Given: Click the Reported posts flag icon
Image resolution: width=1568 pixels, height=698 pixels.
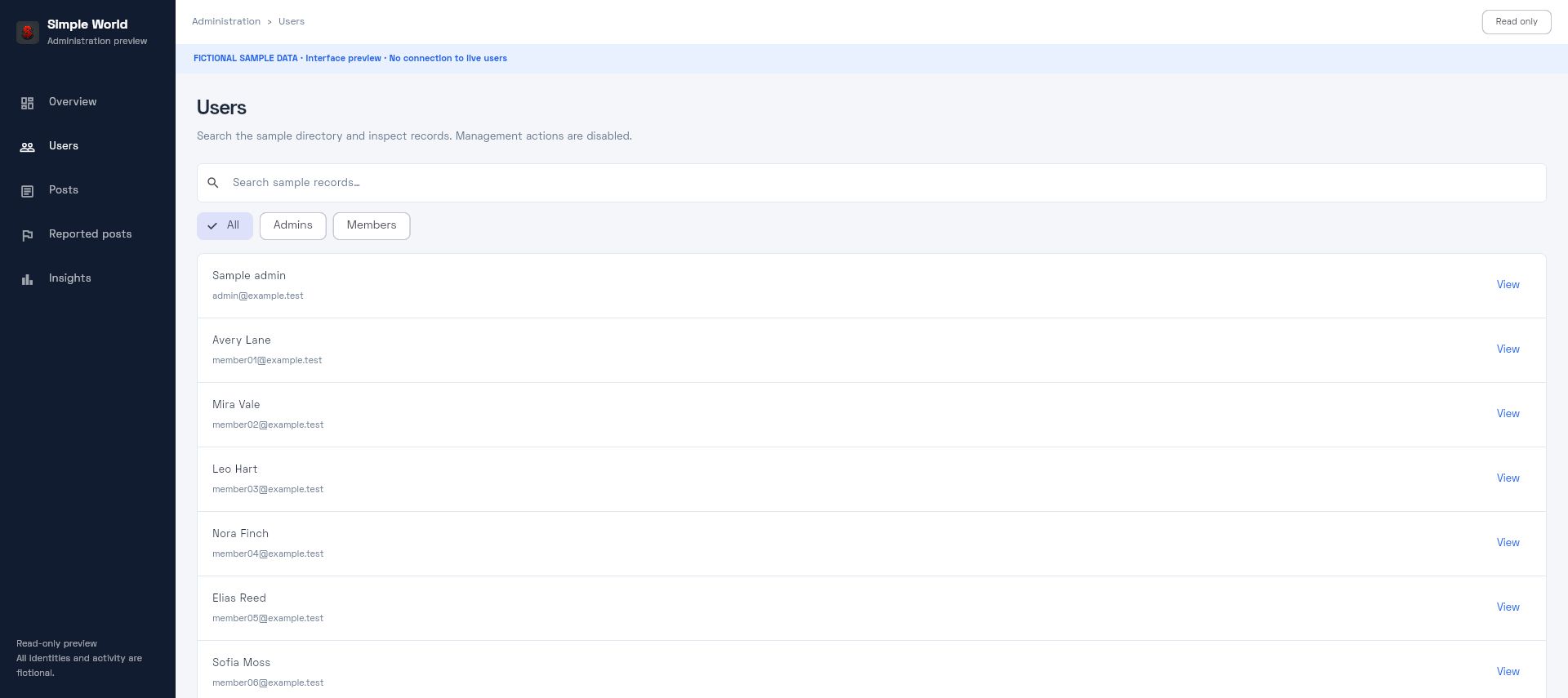Looking at the screenshot, I should coord(27,235).
